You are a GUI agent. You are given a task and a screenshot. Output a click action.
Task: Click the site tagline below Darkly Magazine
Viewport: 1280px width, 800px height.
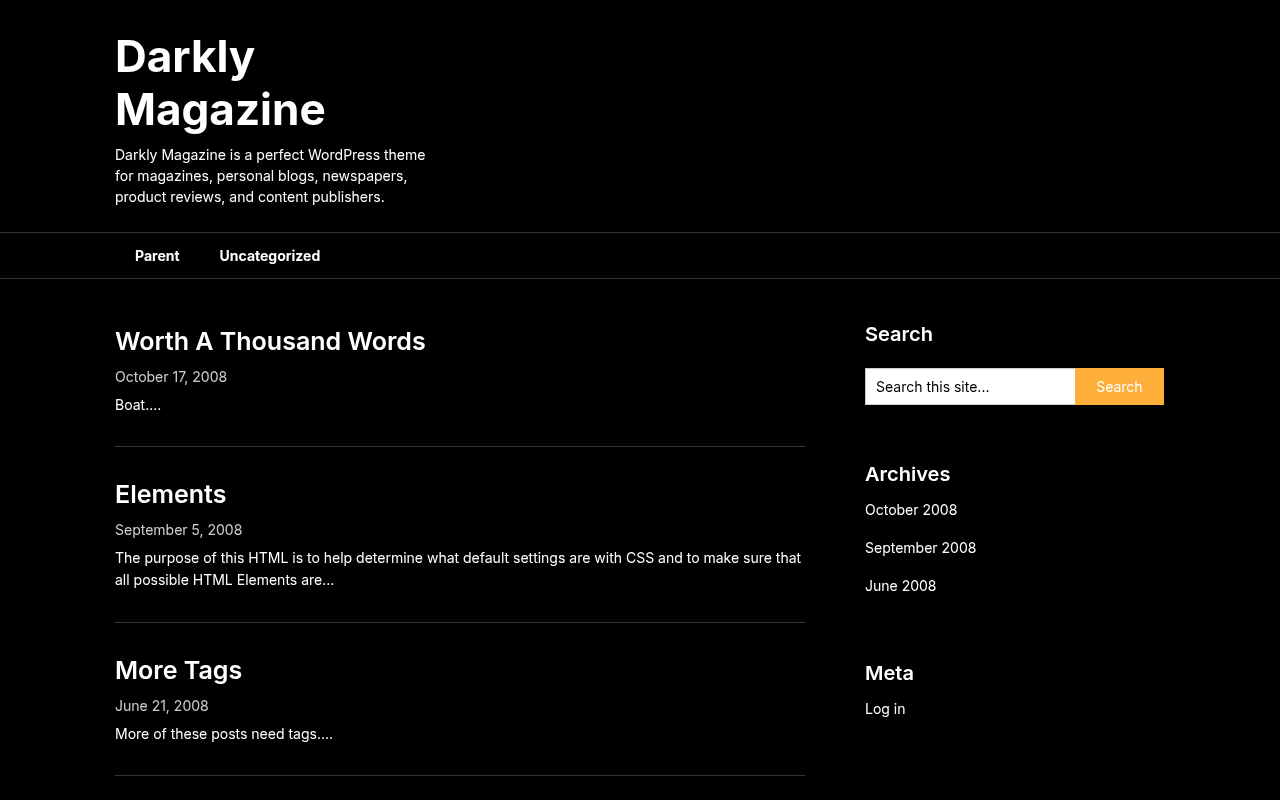point(270,176)
